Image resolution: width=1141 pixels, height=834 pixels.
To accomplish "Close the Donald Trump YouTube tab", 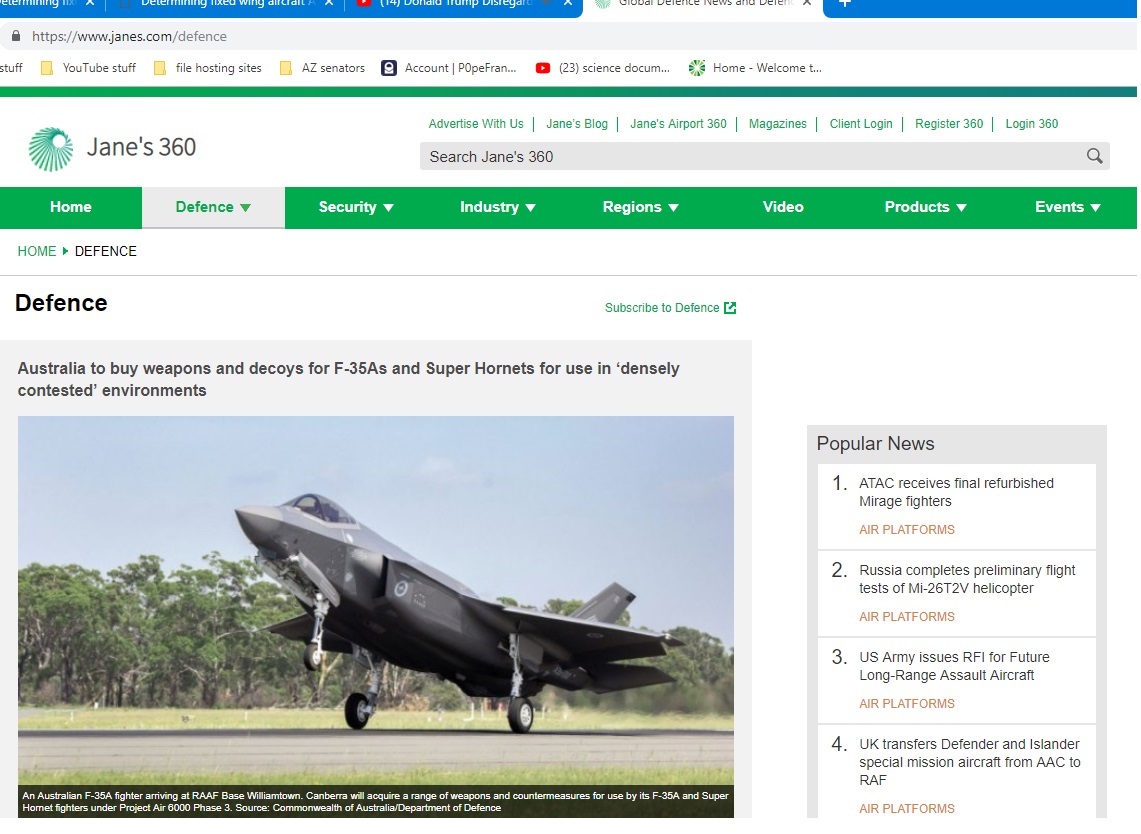I will [x=569, y=4].
